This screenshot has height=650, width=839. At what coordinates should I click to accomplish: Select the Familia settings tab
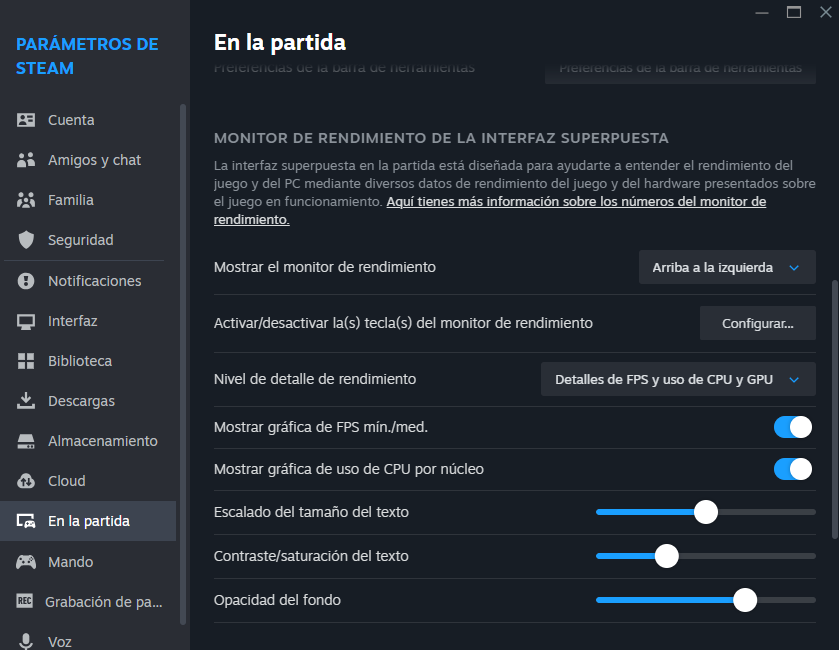pyautogui.click(x=88, y=200)
